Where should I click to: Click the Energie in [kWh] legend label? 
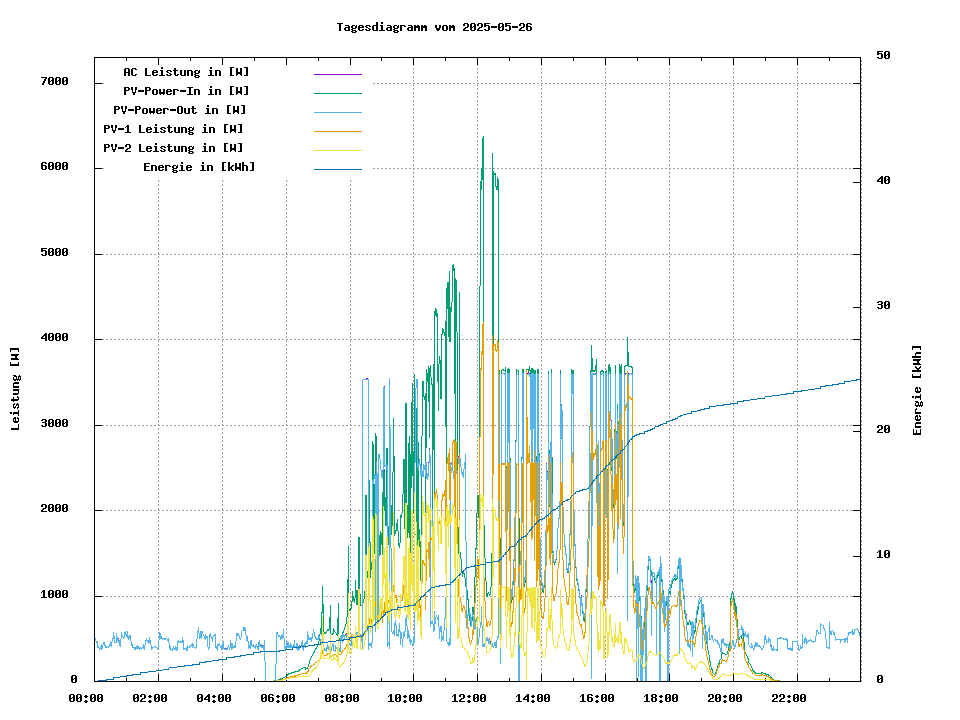pyautogui.click(x=199, y=167)
